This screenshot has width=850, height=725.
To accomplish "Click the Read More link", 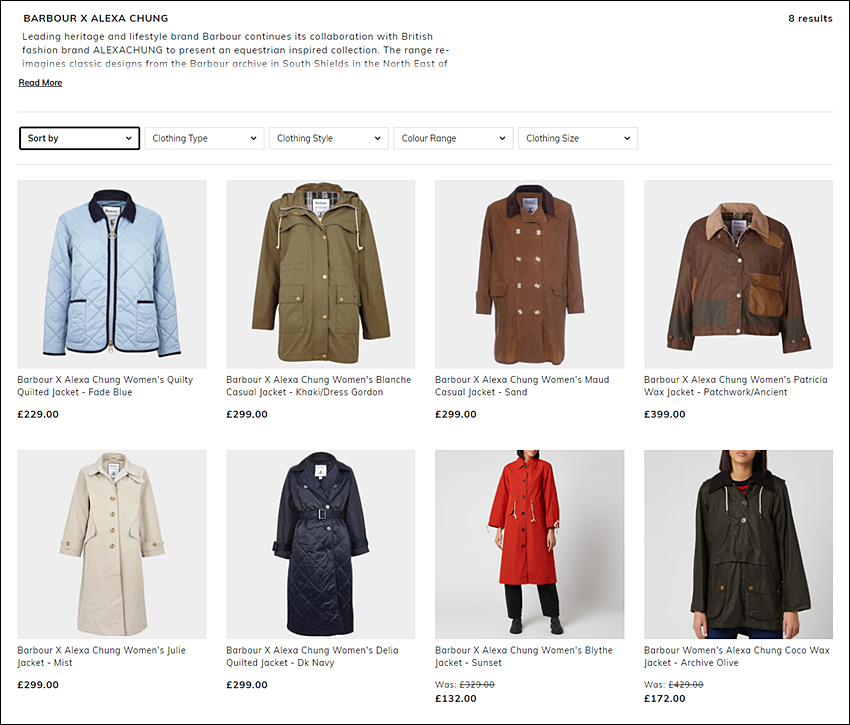I will [x=40, y=82].
